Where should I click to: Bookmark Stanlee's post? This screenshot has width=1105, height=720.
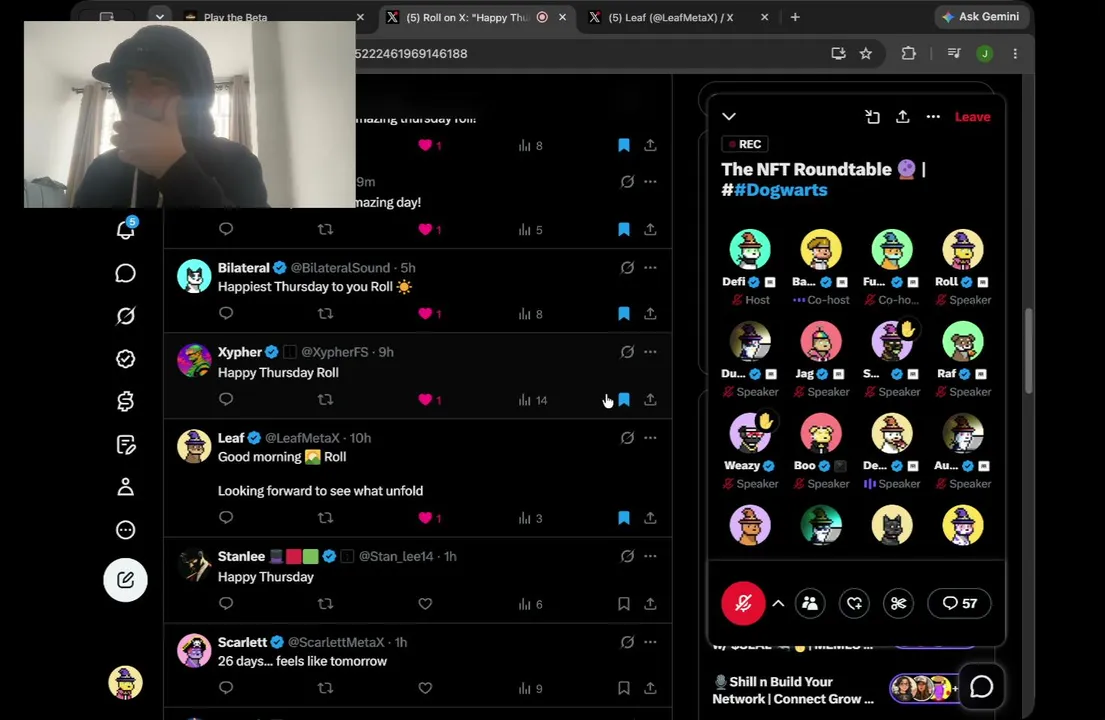[x=624, y=604]
